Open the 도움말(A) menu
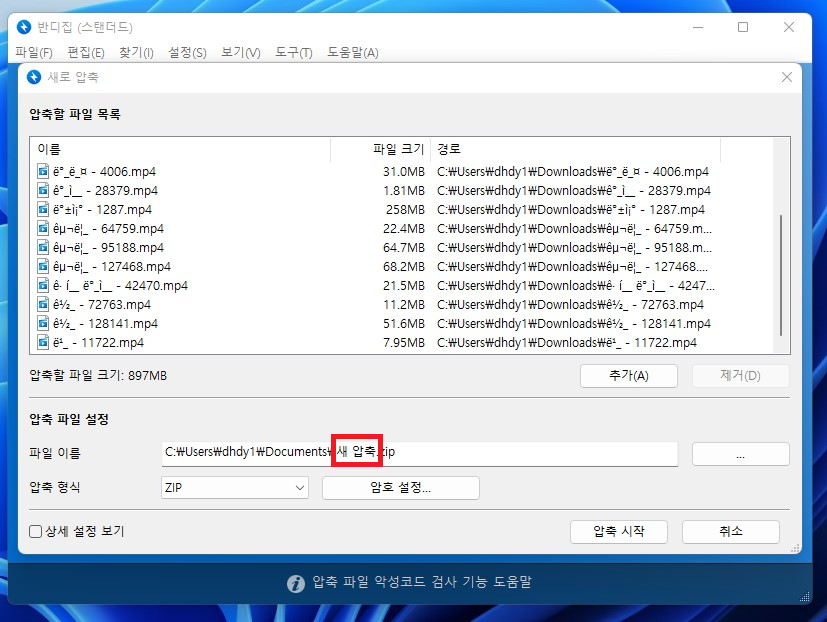 353,52
